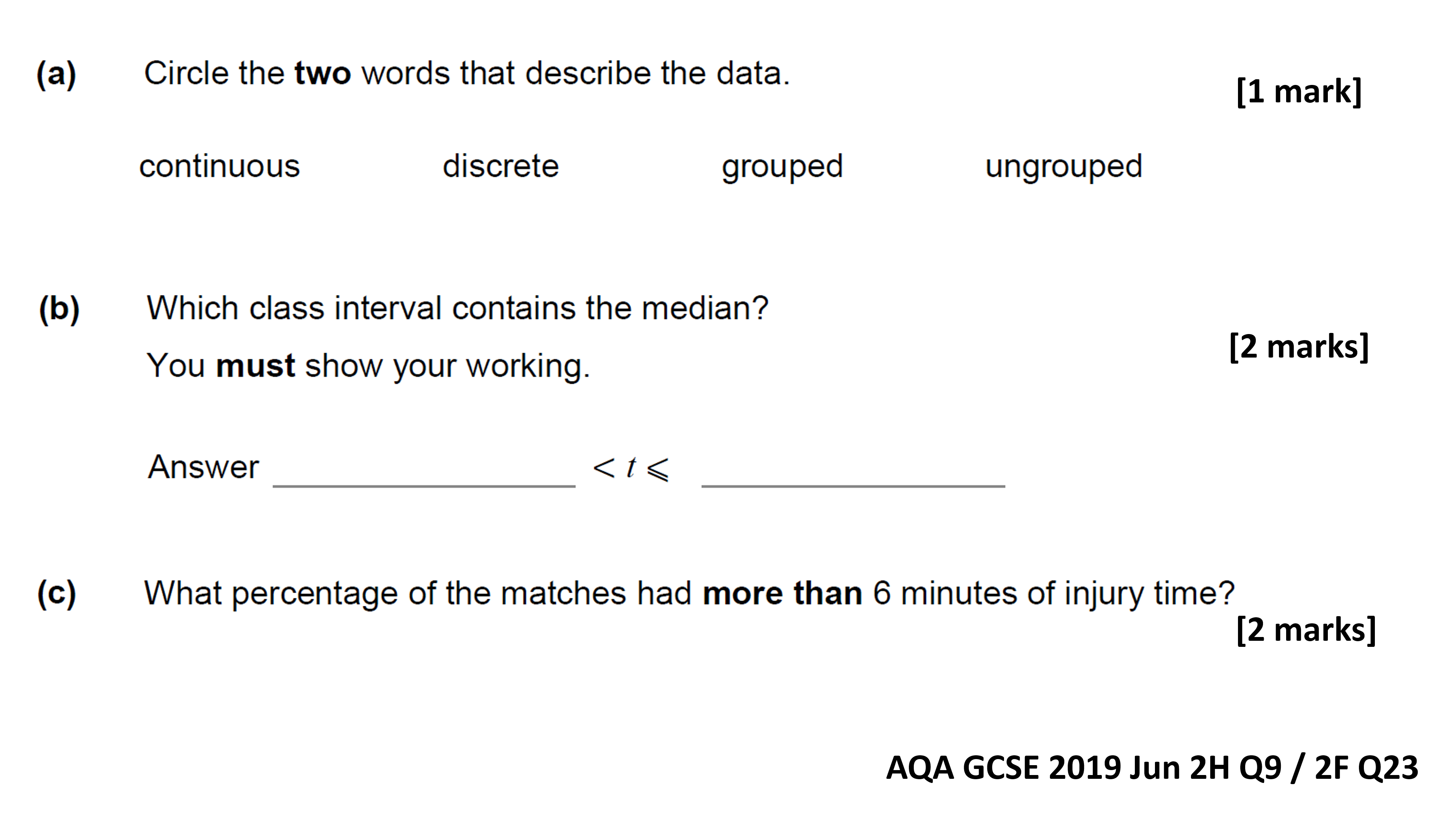Viewport: 1456px width, 819px height.
Task: Select the word 'ungrouped'
Action: coord(1063,168)
